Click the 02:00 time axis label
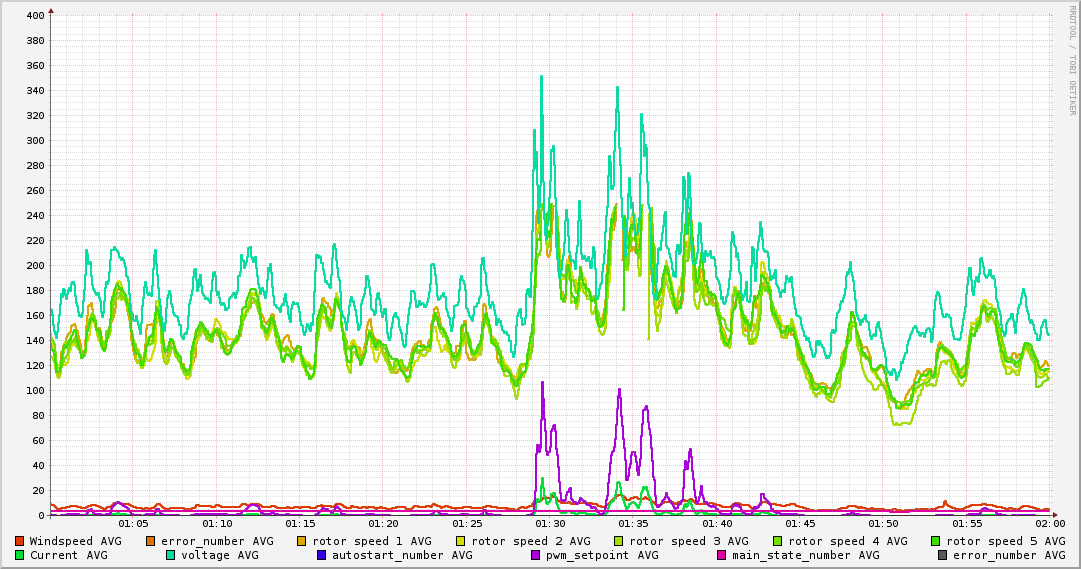1081x569 pixels. (1050, 524)
